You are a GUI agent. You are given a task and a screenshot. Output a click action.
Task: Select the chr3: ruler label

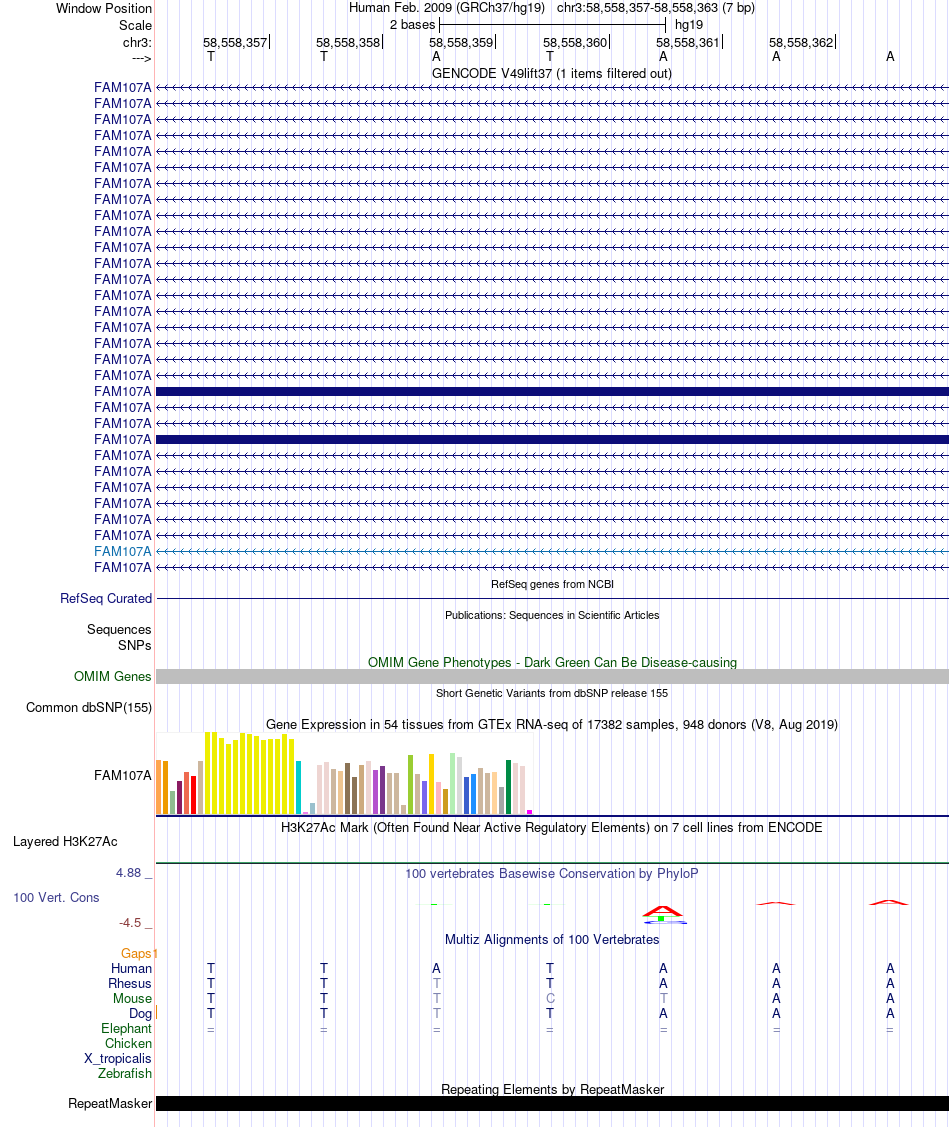point(137,42)
